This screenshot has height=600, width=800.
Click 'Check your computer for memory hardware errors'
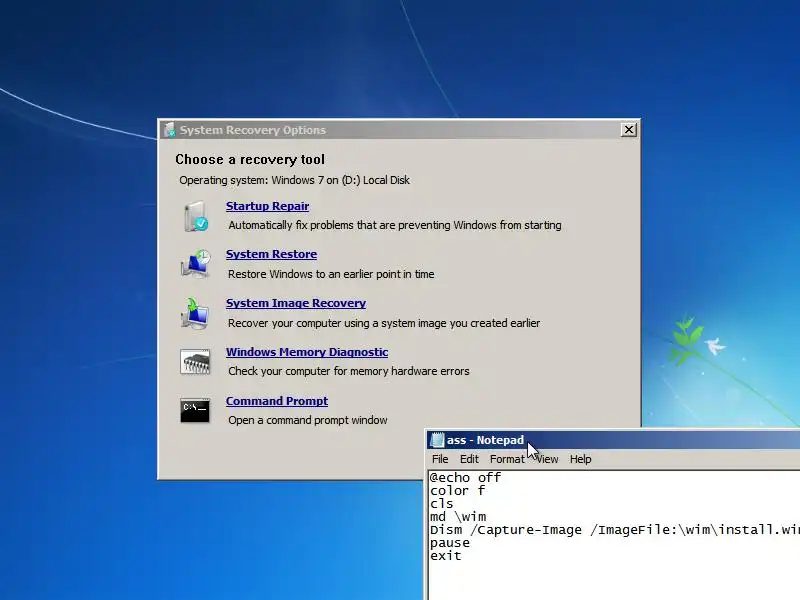[349, 371]
